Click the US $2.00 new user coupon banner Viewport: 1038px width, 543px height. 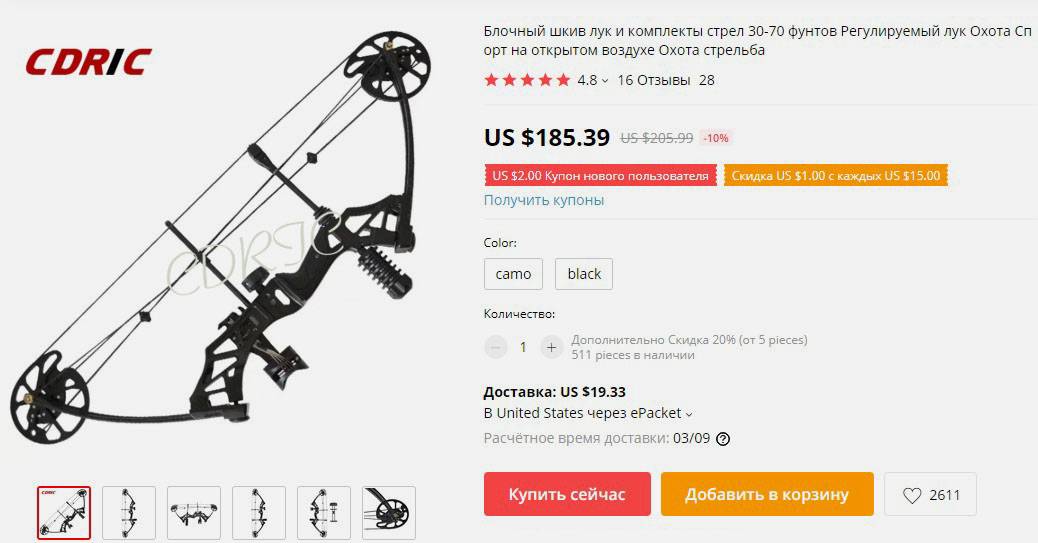[x=600, y=175]
